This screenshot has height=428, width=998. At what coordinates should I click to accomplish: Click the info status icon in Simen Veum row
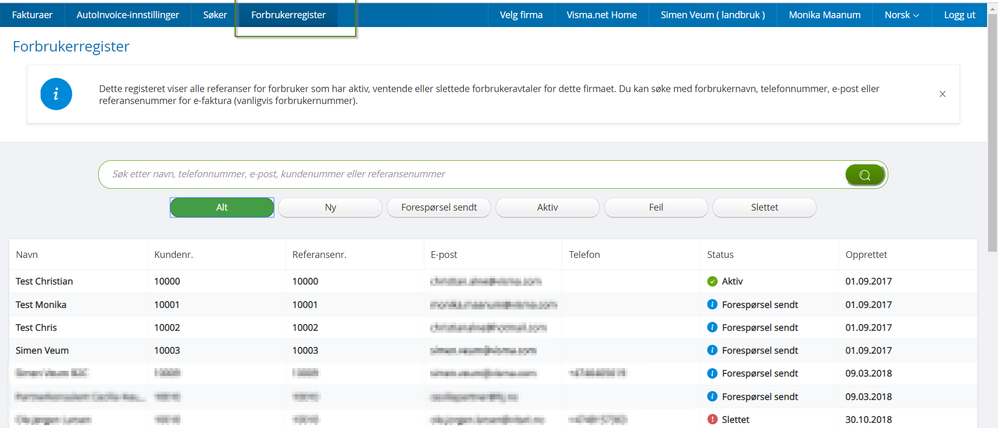(x=712, y=350)
